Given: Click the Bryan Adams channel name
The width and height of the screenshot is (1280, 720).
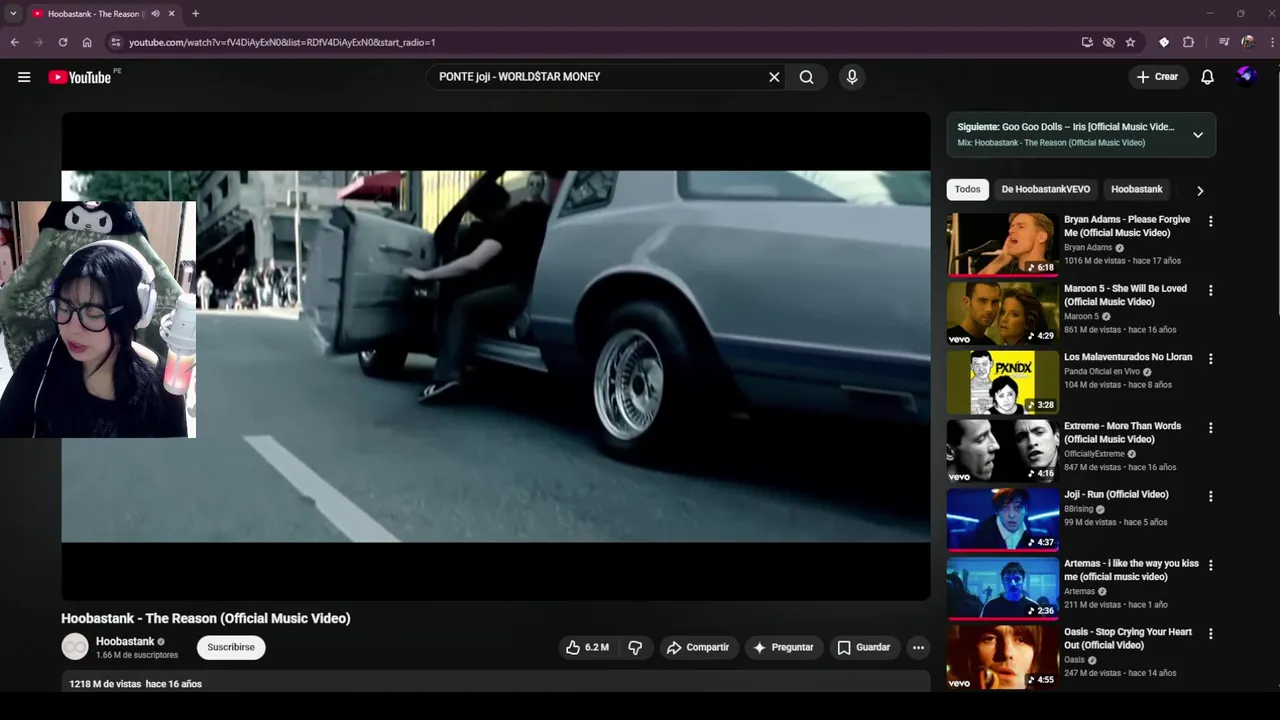Looking at the screenshot, I should pyautogui.click(x=1088, y=247).
